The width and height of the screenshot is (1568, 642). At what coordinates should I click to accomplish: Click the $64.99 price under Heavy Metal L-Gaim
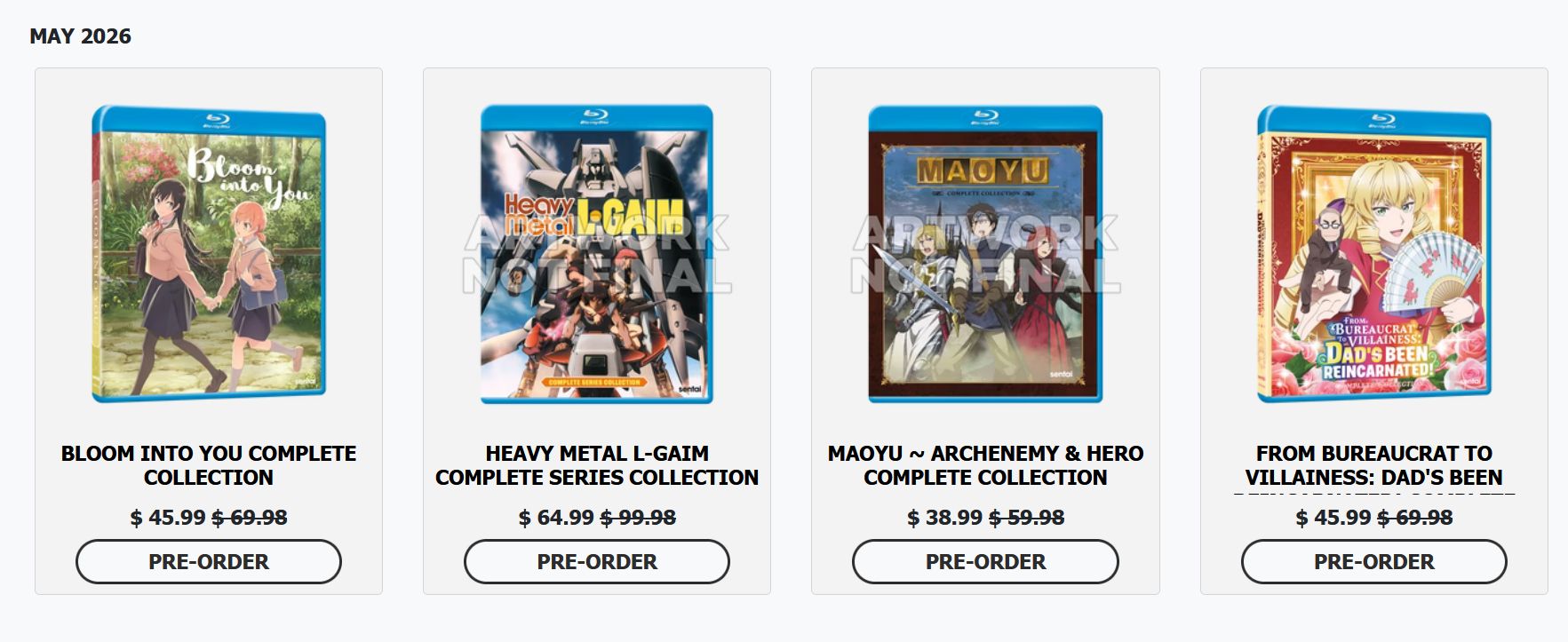(556, 518)
